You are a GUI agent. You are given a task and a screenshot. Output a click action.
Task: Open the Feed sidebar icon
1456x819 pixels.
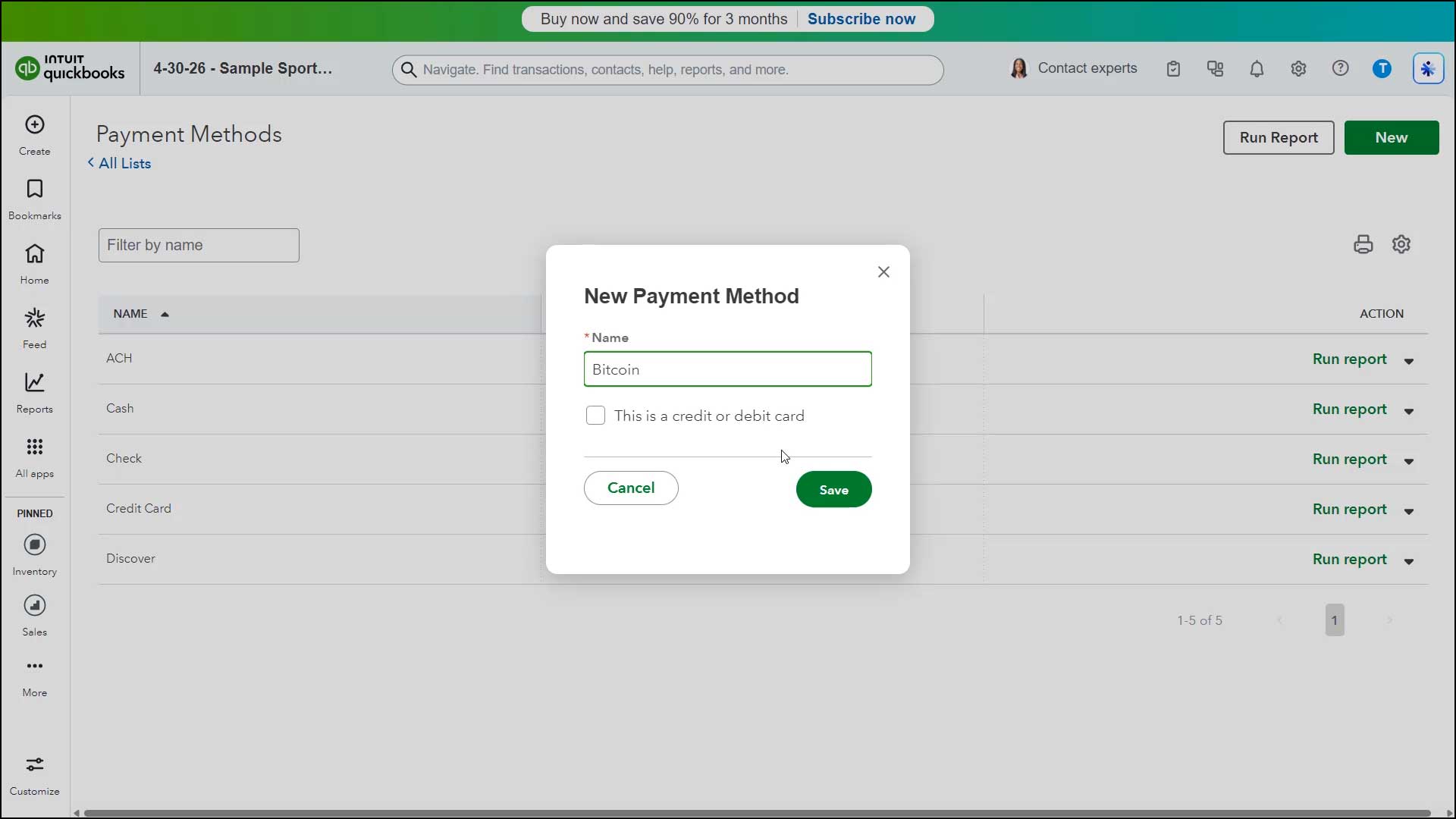(x=35, y=318)
